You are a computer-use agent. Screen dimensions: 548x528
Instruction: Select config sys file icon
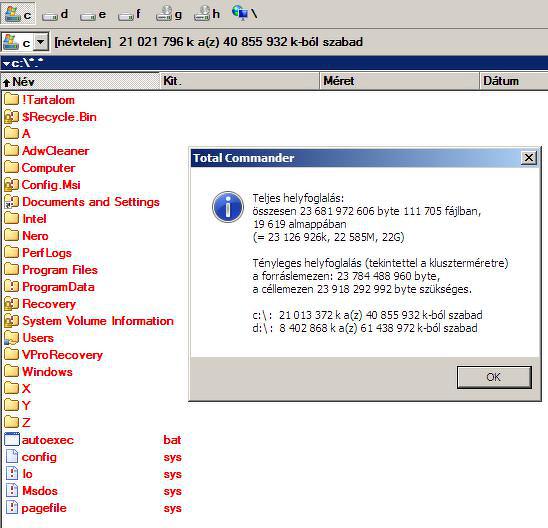tap(12, 457)
